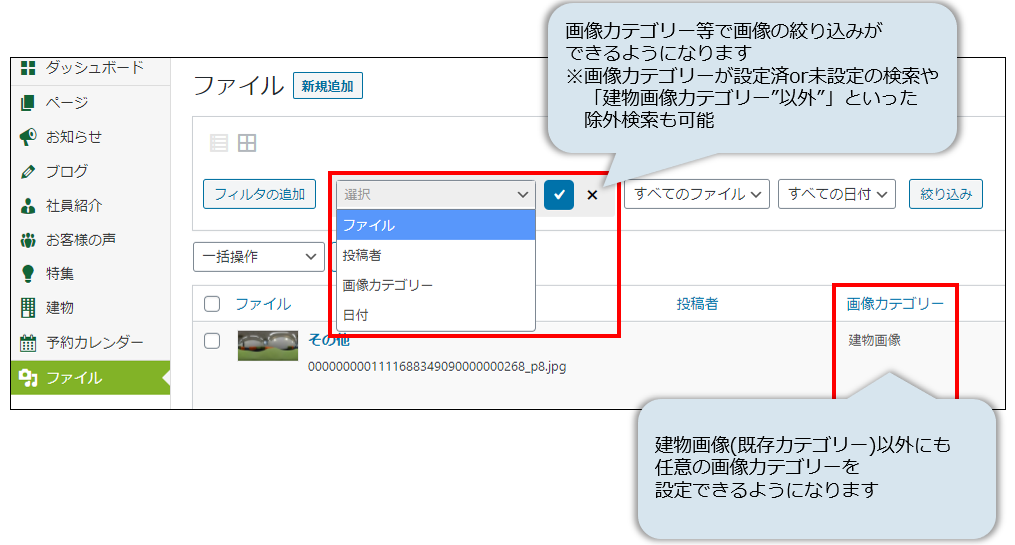Check the その他 file row checkbox
The width and height of the screenshot is (1015, 545).
212,341
